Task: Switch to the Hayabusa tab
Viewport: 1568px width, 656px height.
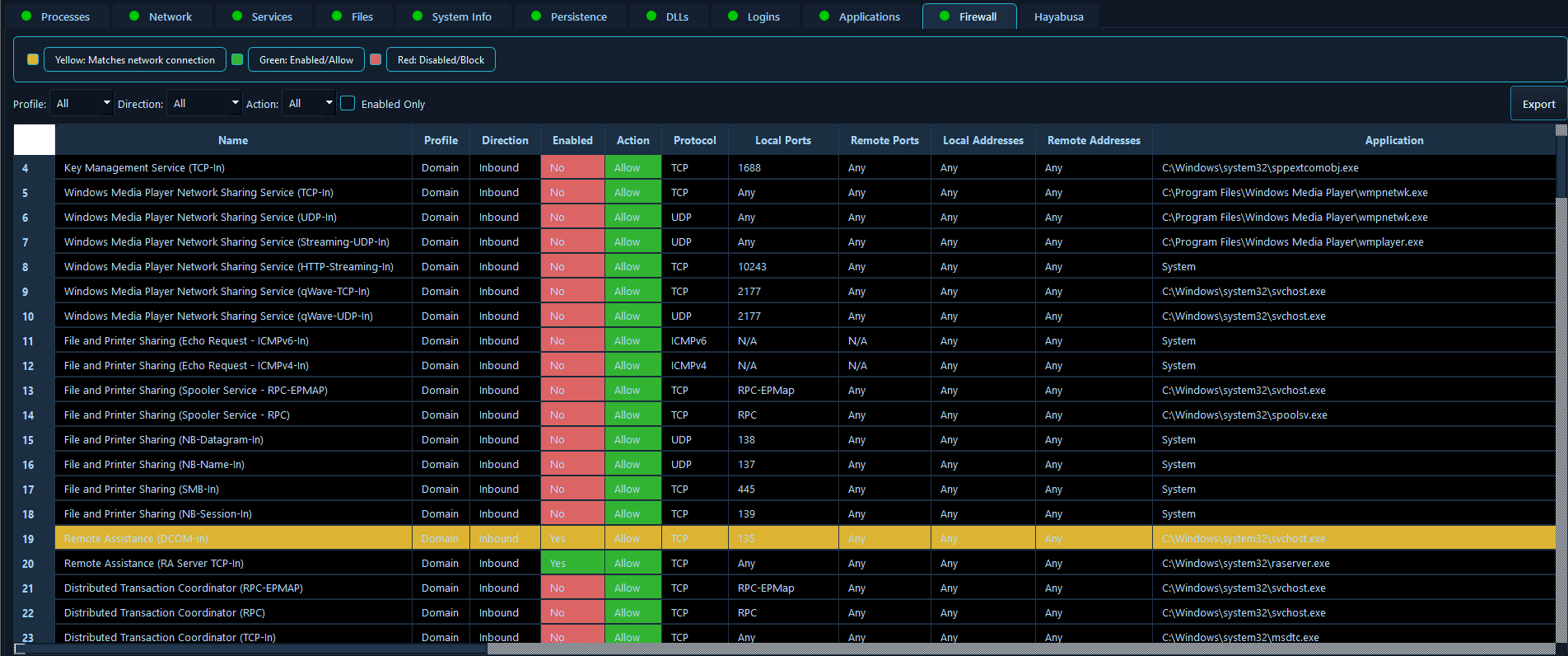Action: [x=1058, y=17]
